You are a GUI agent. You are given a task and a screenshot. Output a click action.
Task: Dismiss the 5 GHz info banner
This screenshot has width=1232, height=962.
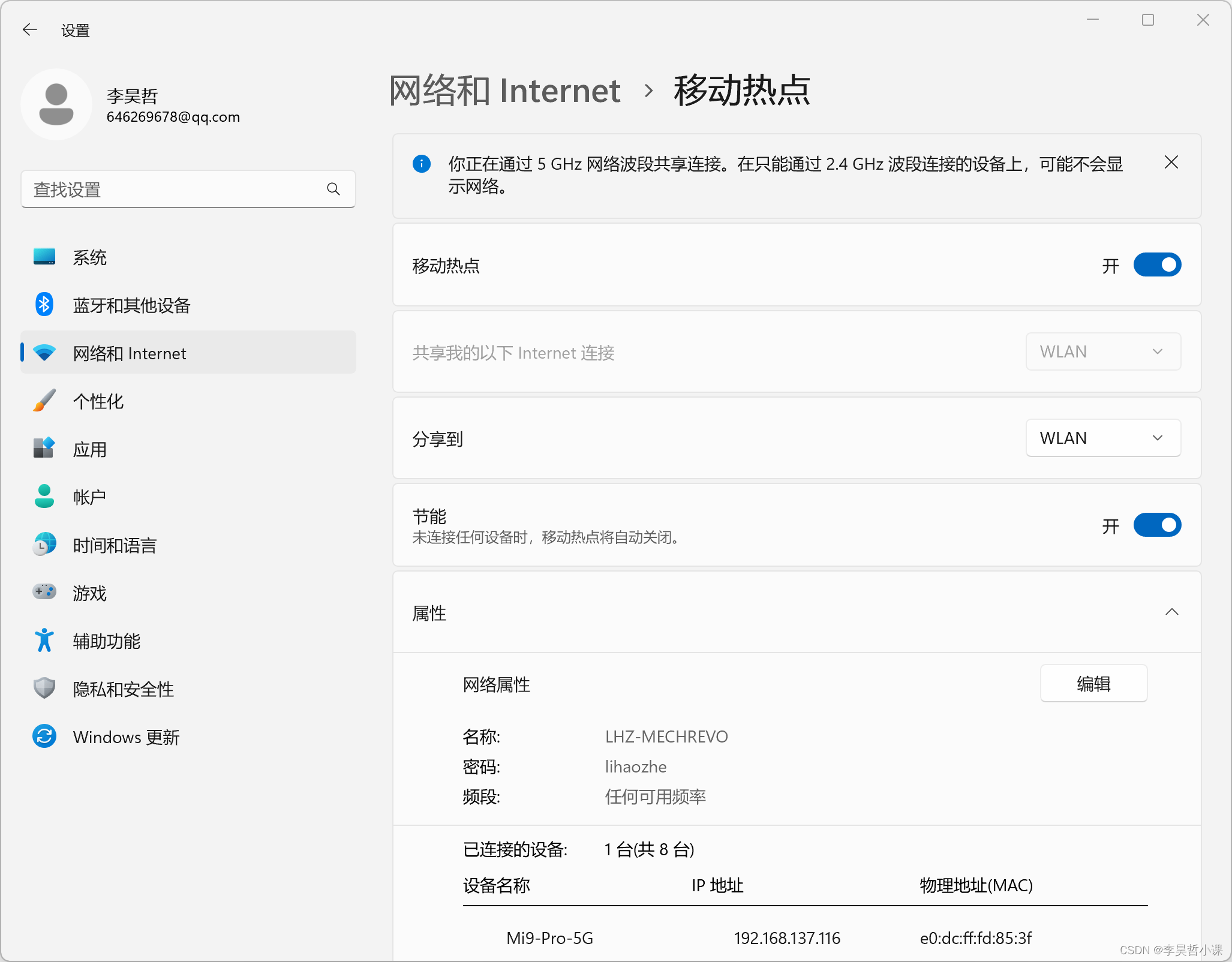pyautogui.click(x=1171, y=163)
